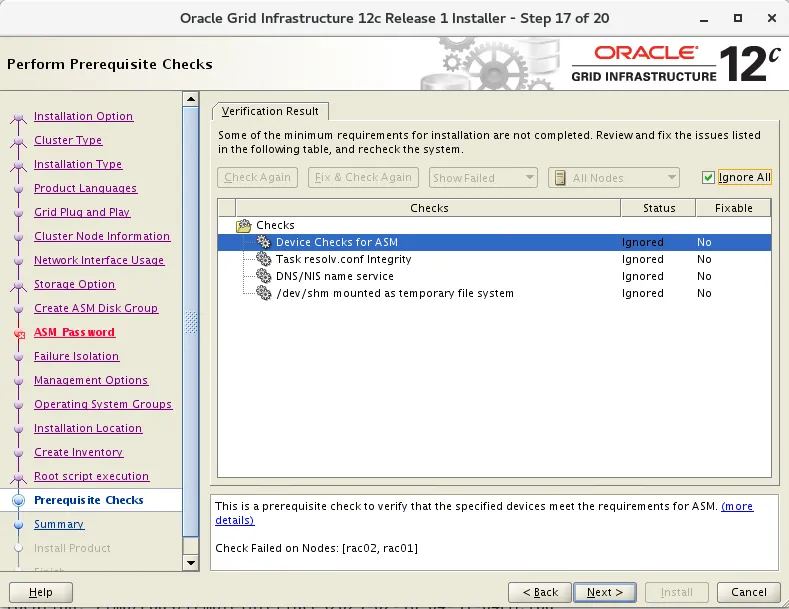Select the DNS/NIS name service row
Screen dimensions: 789x609
494,276
